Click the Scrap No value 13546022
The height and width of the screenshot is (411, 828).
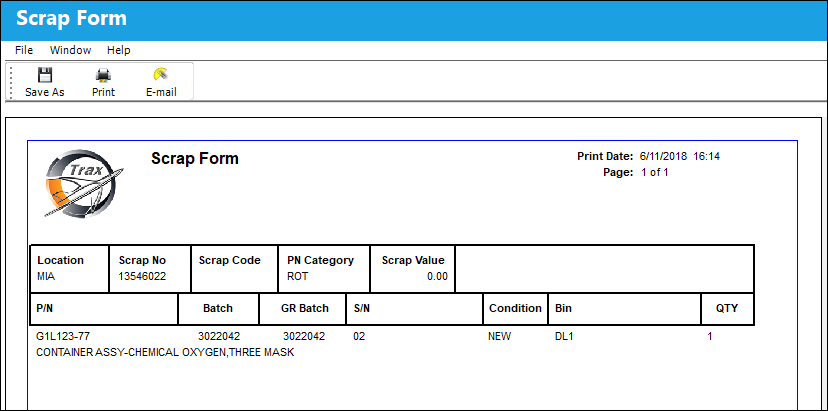(142, 276)
